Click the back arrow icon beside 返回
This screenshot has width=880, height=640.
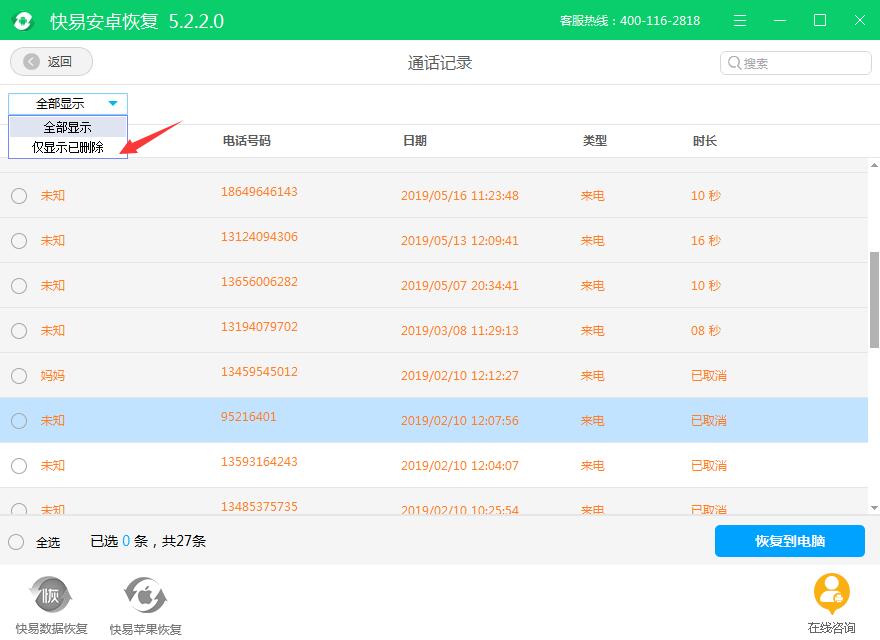(31, 62)
